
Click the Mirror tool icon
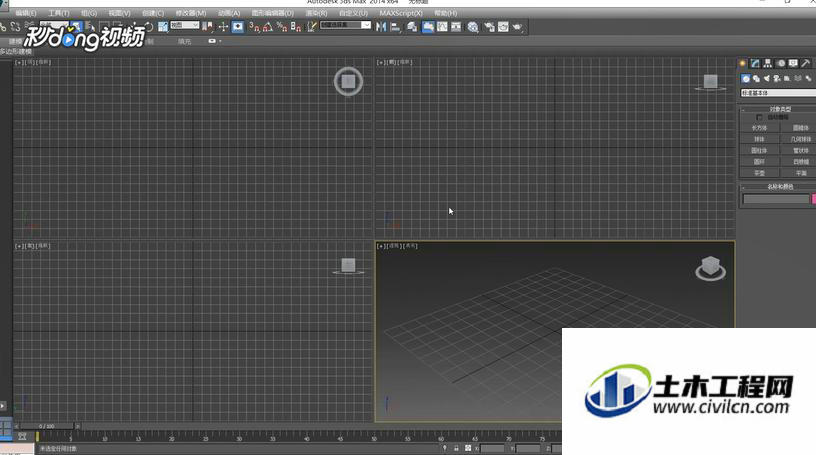(x=381, y=27)
